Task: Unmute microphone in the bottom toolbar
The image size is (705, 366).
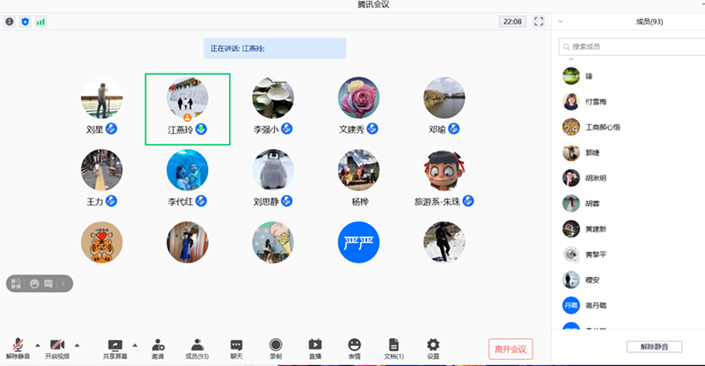Action: [18, 348]
